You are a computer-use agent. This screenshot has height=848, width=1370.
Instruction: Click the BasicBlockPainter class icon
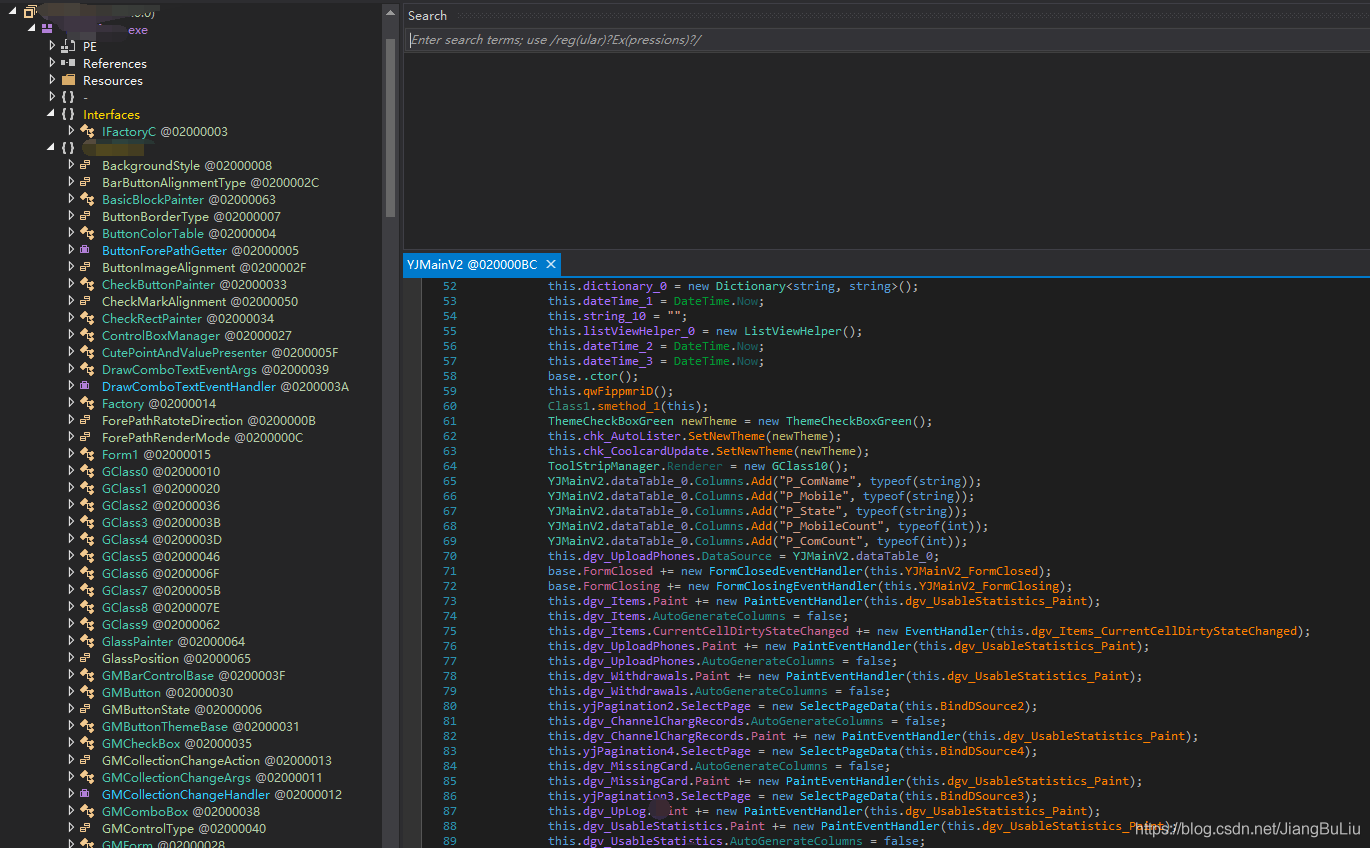(87, 199)
